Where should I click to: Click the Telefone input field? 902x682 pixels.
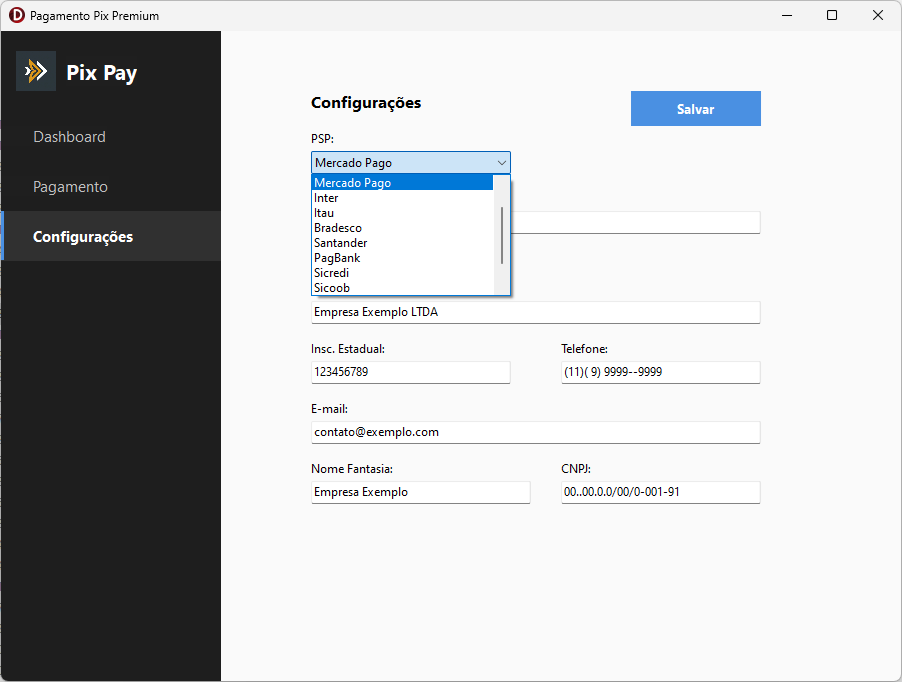tap(660, 372)
